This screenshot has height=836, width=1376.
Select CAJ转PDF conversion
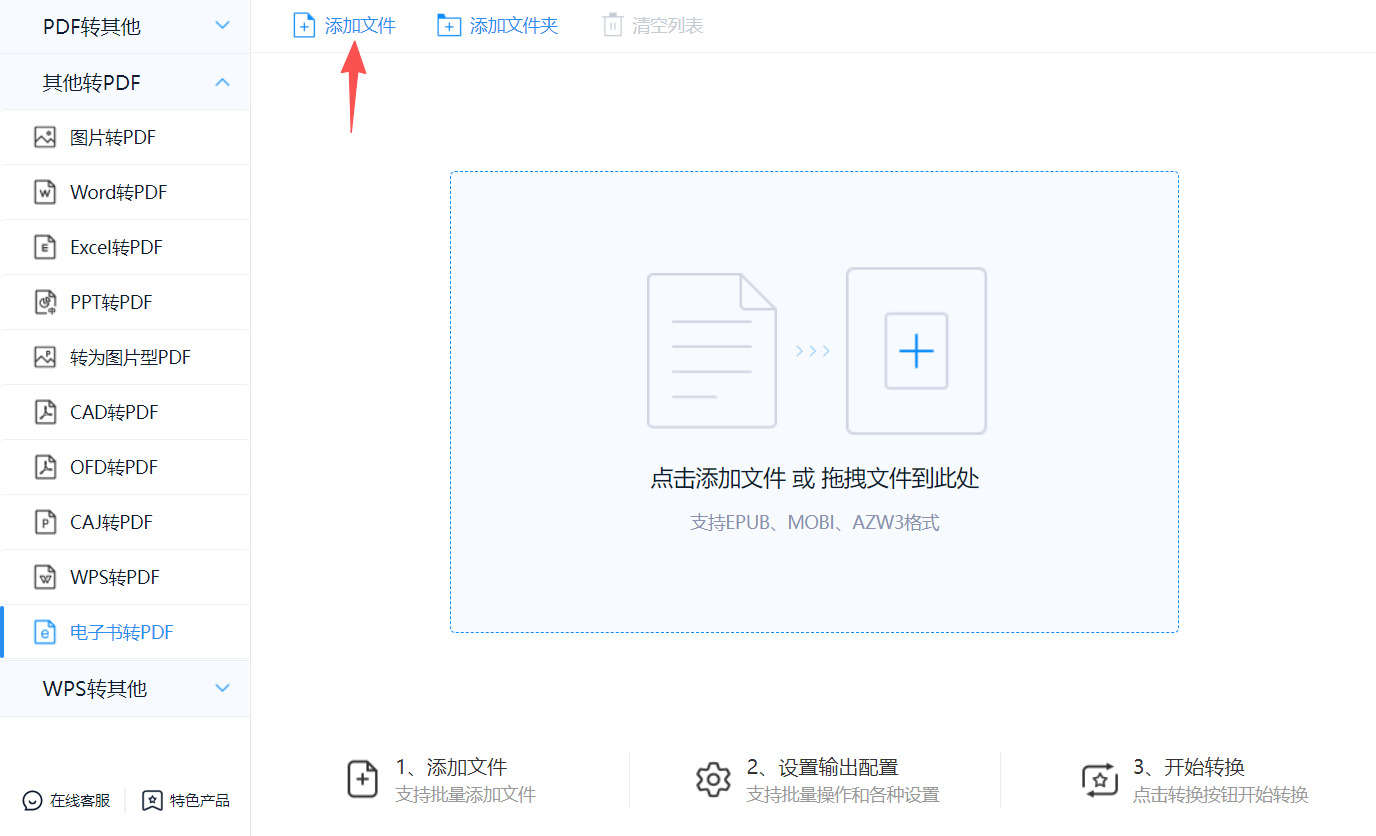tap(125, 523)
